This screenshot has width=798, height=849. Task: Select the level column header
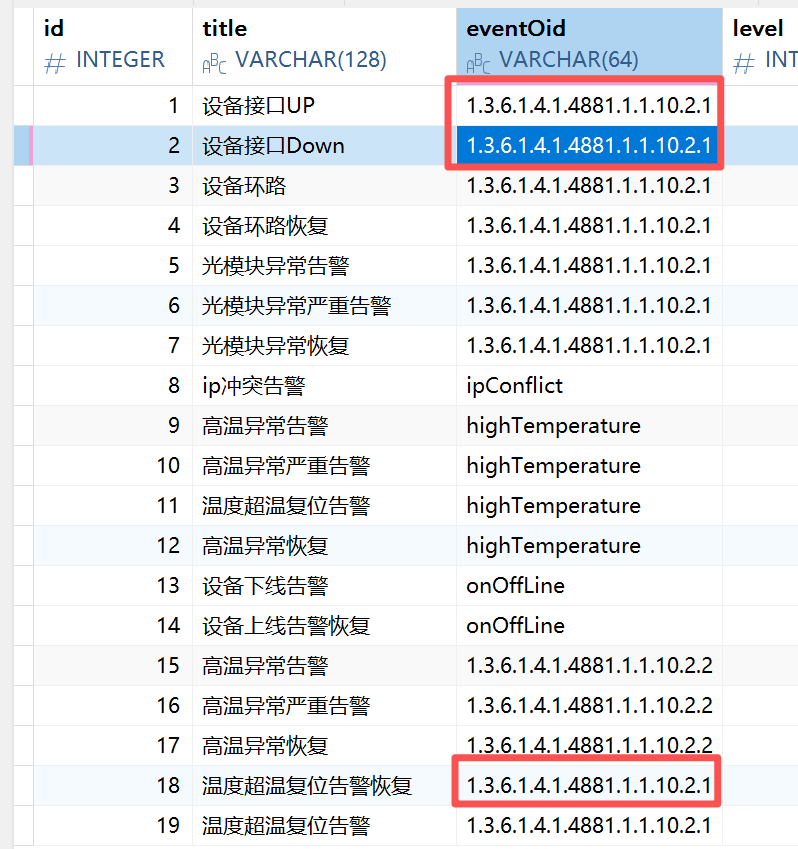[x=758, y=29]
